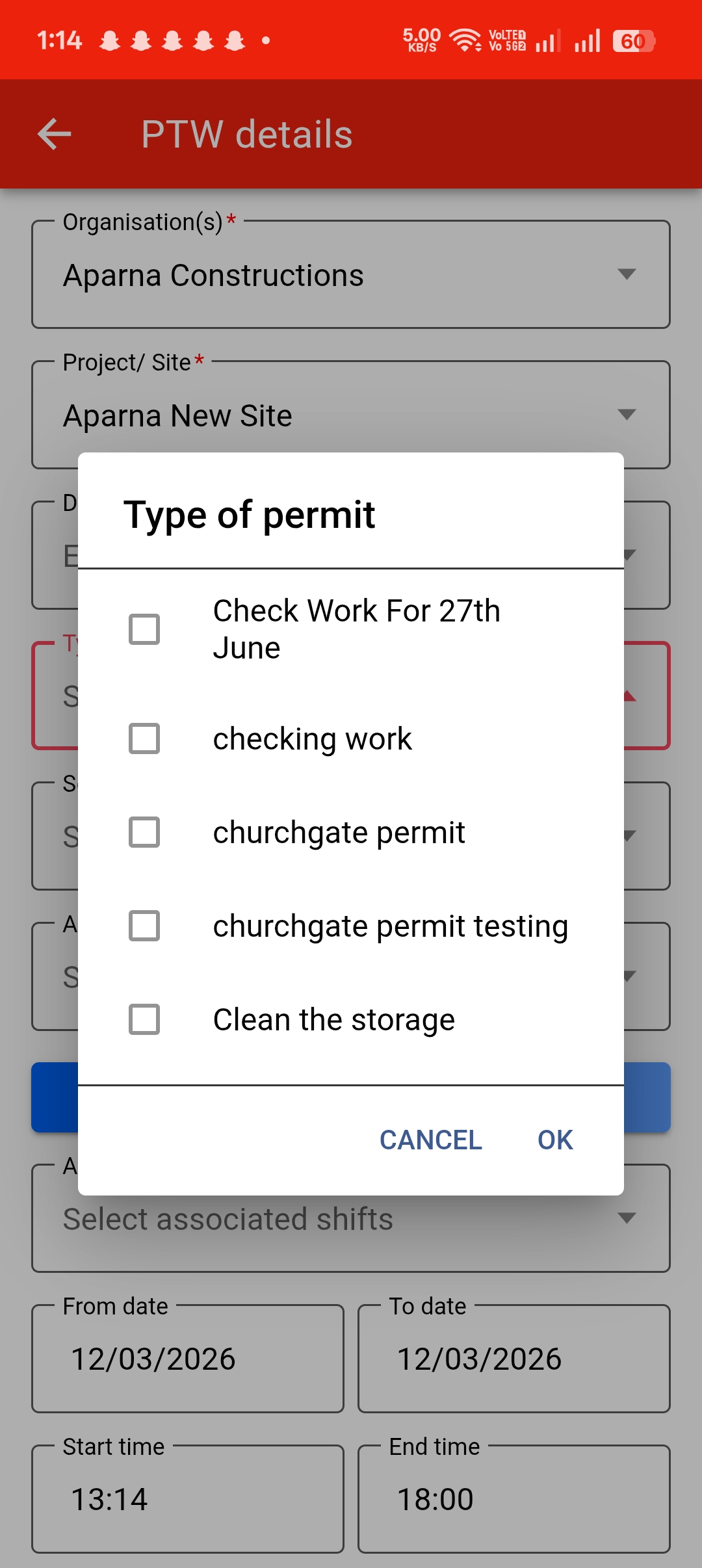
Task: Tap the back arrow in PTW details header
Action: [55, 135]
